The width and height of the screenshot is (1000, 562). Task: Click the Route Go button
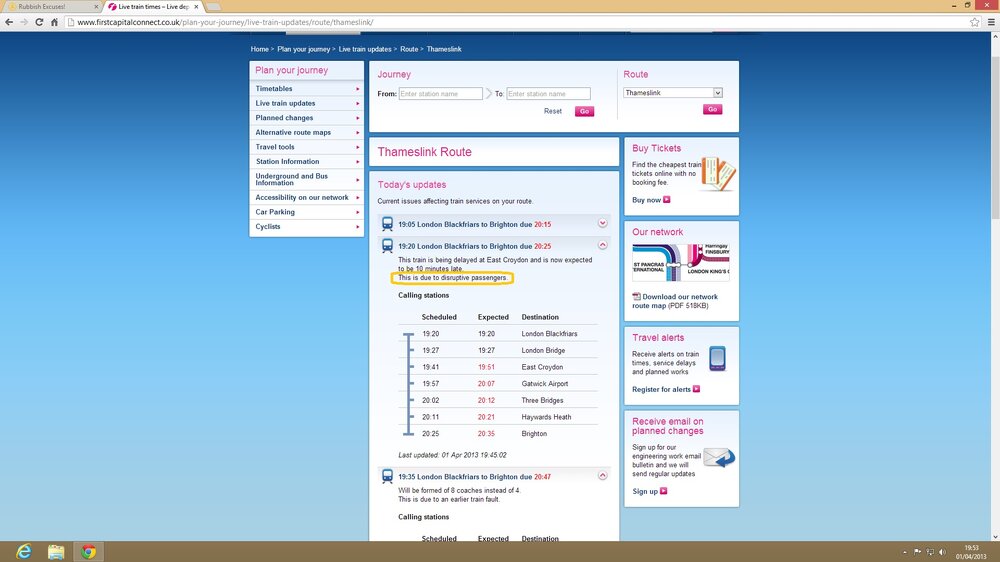click(712, 110)
